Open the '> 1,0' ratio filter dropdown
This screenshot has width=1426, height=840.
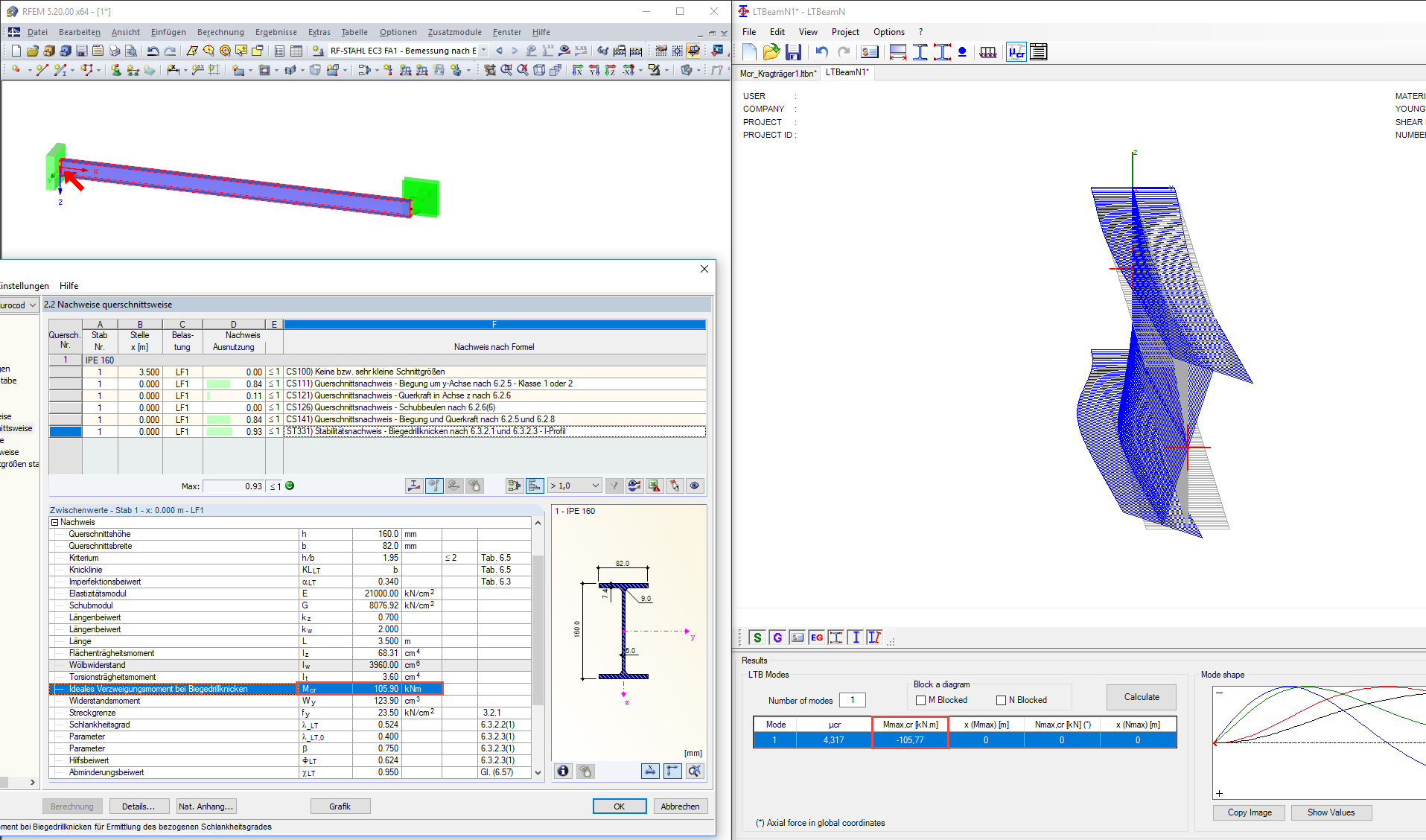(x=574, y=486)
